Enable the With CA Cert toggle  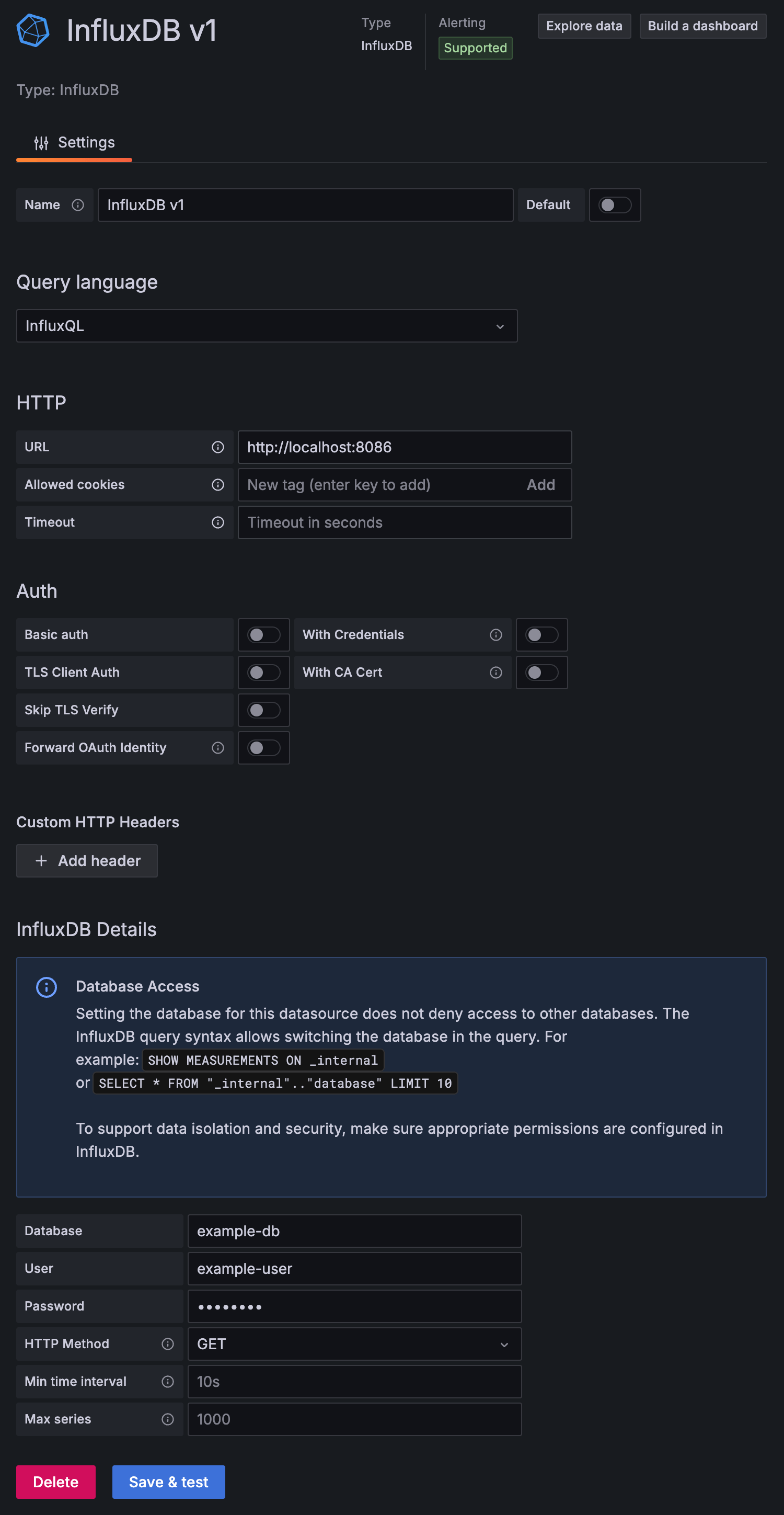pyautogui.click(x=541, y=672)
